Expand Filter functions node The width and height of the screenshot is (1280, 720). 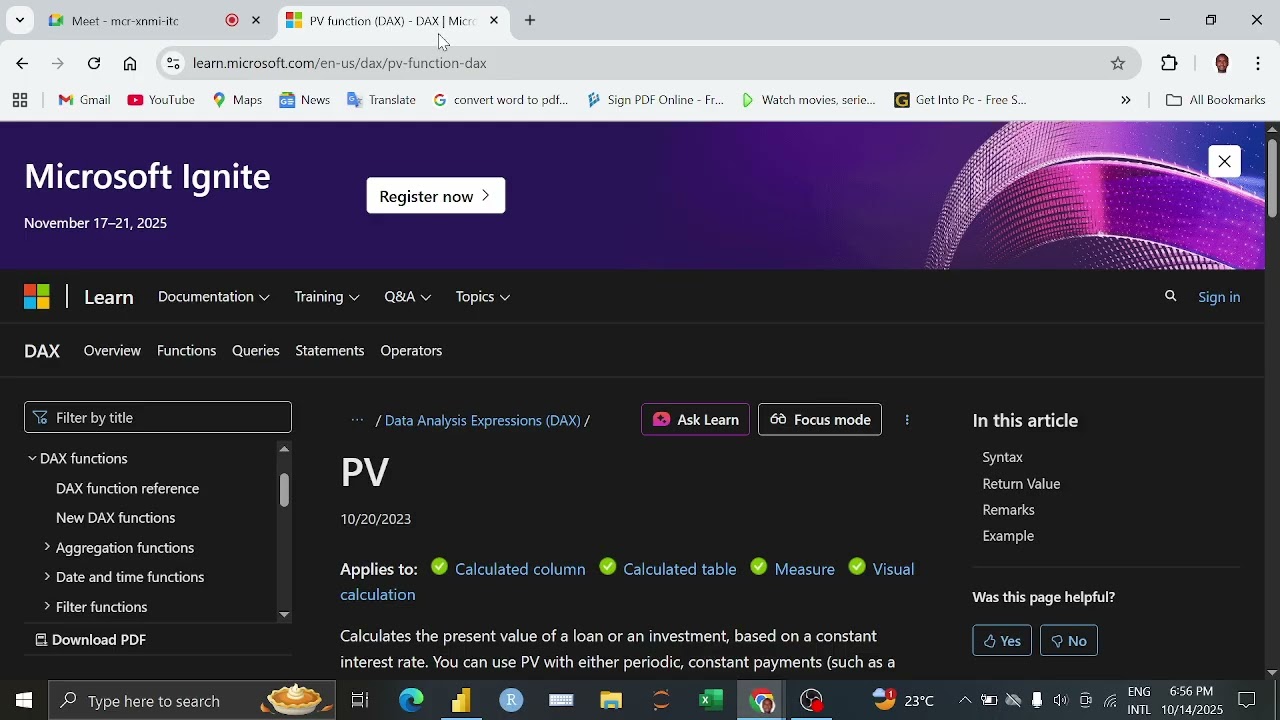(47, 606)
